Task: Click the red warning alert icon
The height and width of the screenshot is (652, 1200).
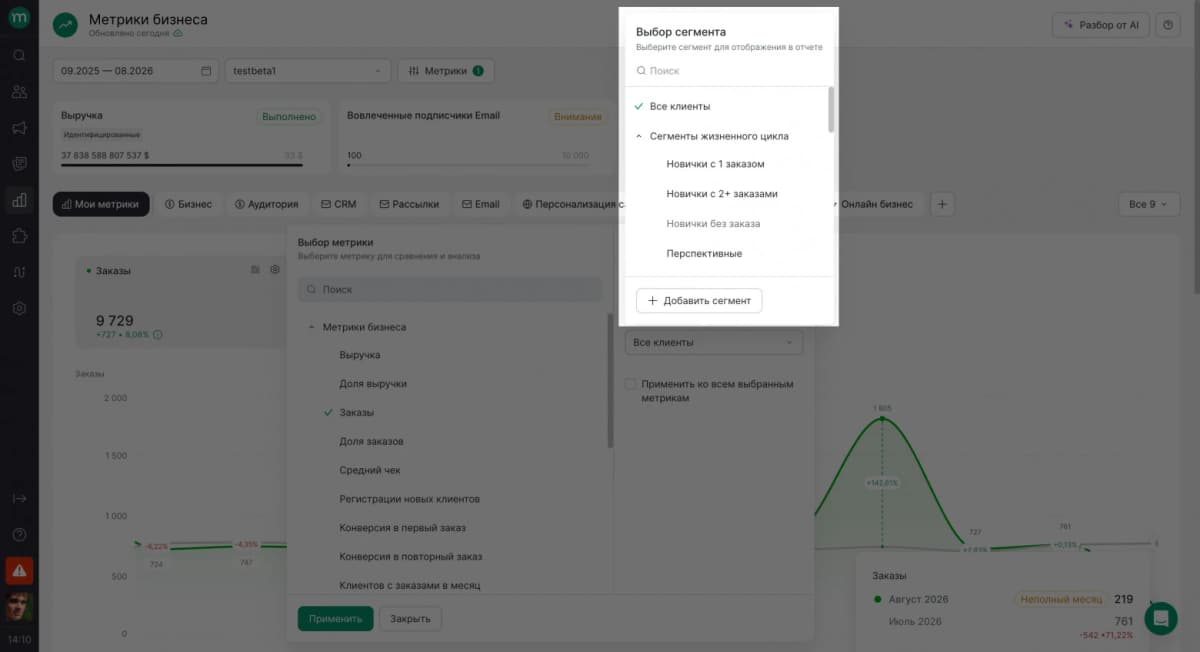Action: coord(19,570)
